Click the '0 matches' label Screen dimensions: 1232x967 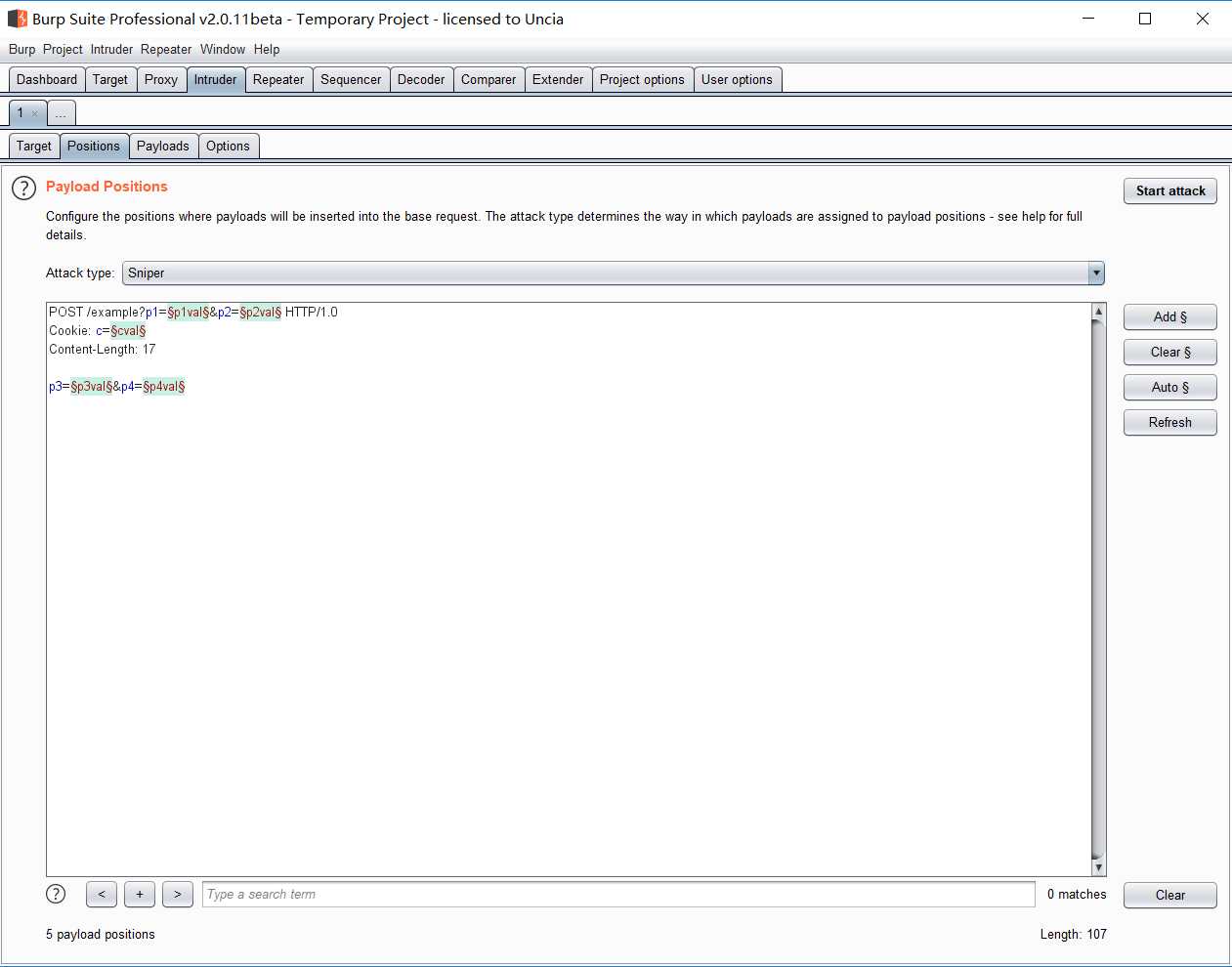pyautogui.click(x=1077, y=895)
